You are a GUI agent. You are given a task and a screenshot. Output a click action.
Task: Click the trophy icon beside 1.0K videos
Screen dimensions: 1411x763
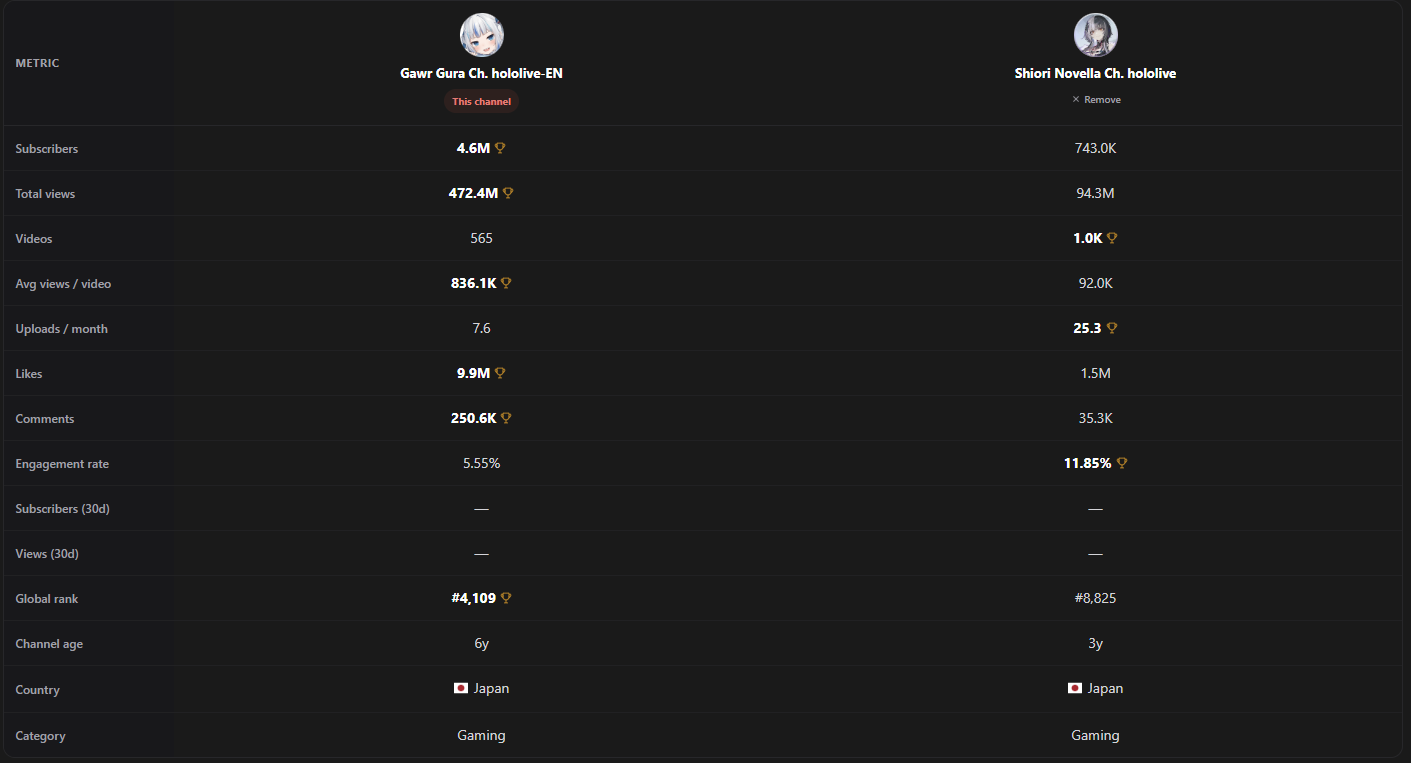click(1112, 238)
